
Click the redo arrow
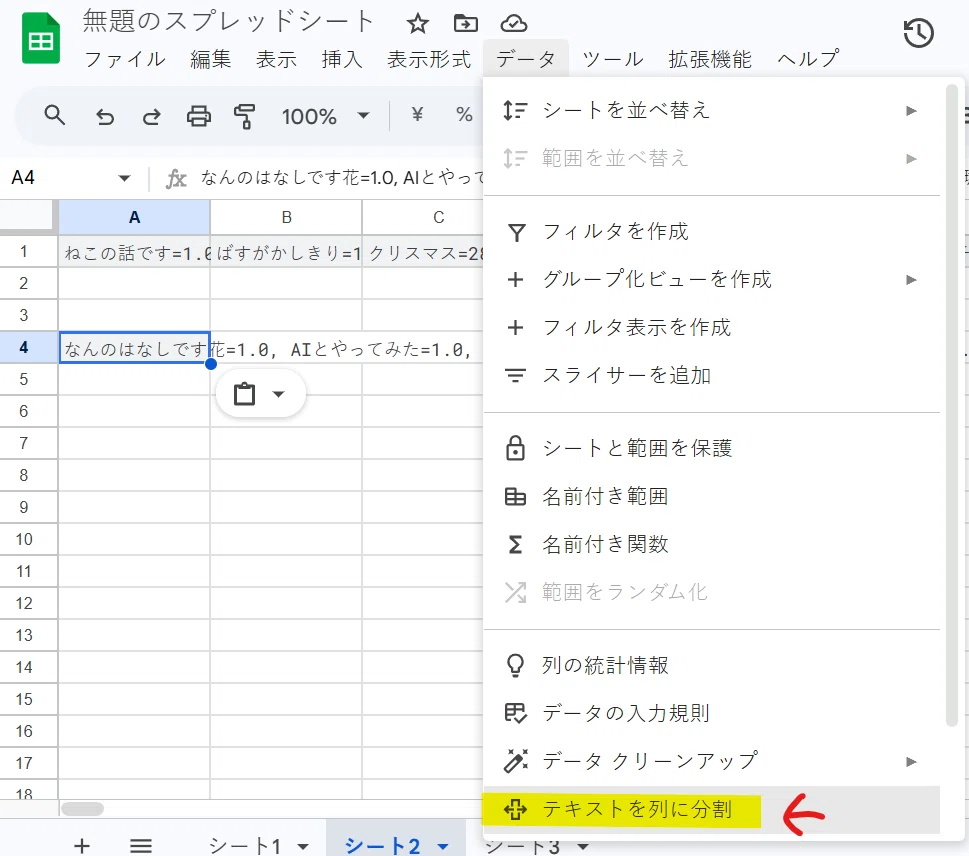point(151,116)
